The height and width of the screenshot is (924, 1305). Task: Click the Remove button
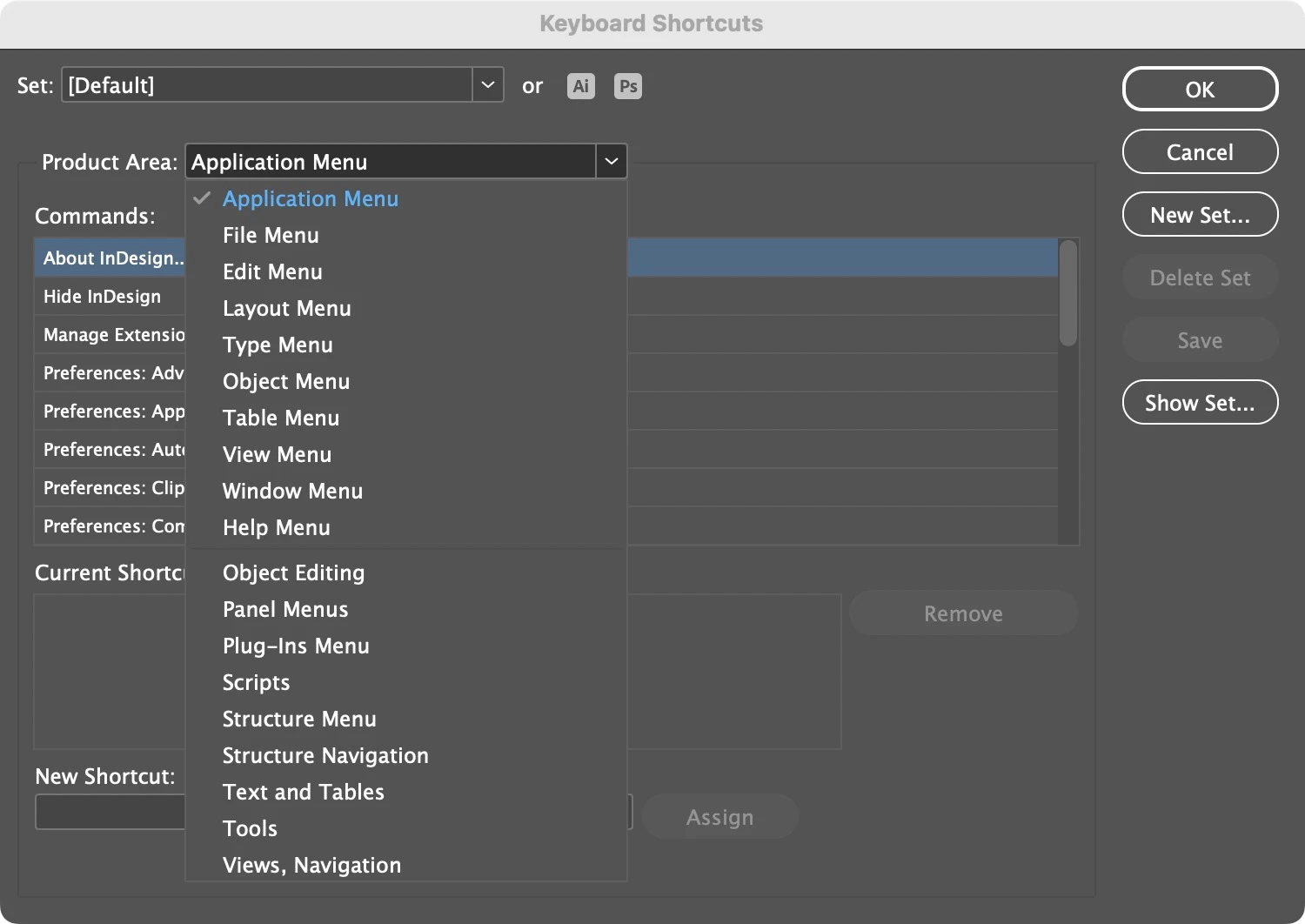point(963,613)
